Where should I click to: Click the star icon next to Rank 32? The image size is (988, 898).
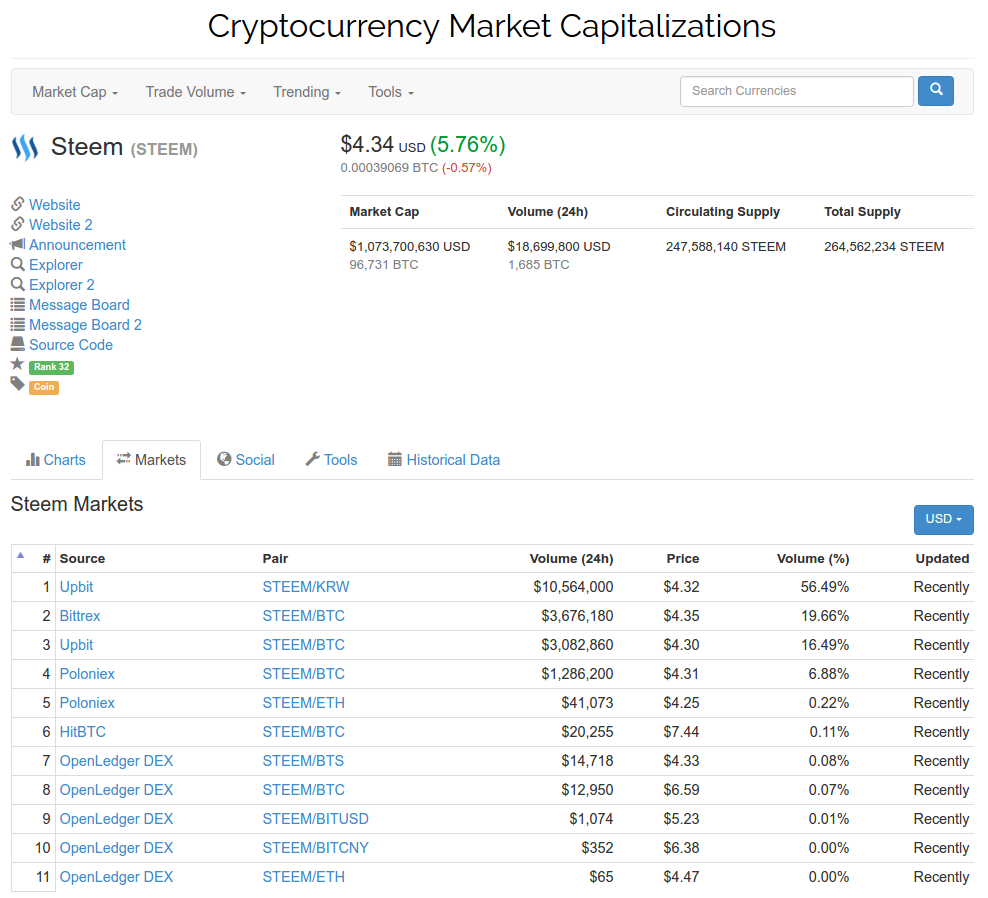coord(18,364)
